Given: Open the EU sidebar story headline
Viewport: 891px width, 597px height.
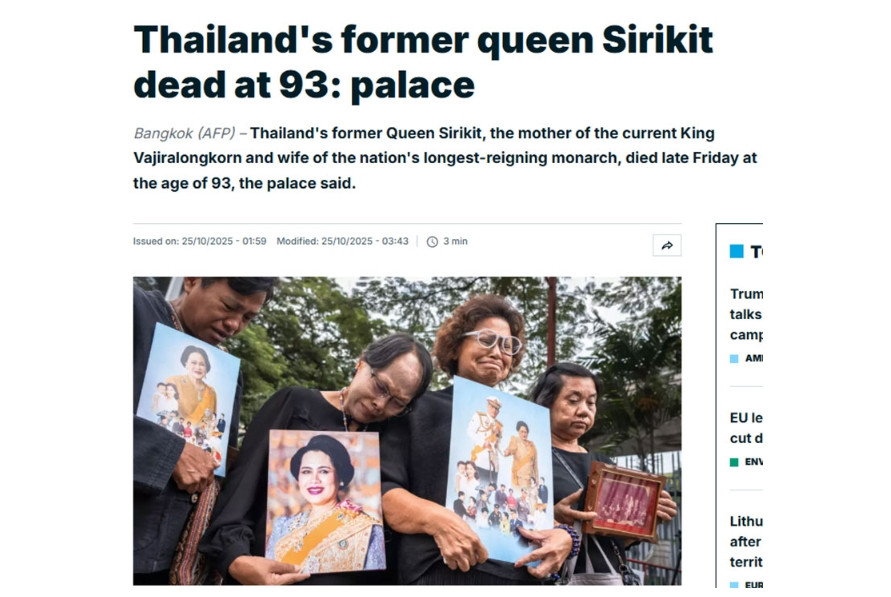Looking at the screenshot, I should click(x=747, y=427).
